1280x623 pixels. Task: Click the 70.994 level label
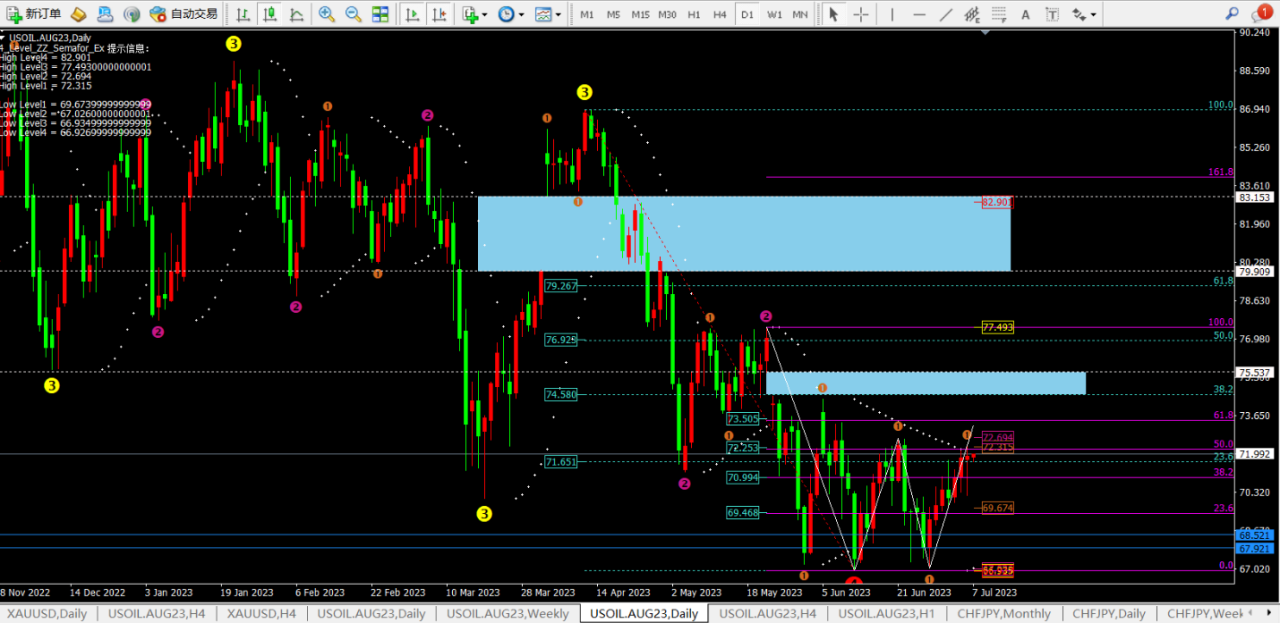743,478
